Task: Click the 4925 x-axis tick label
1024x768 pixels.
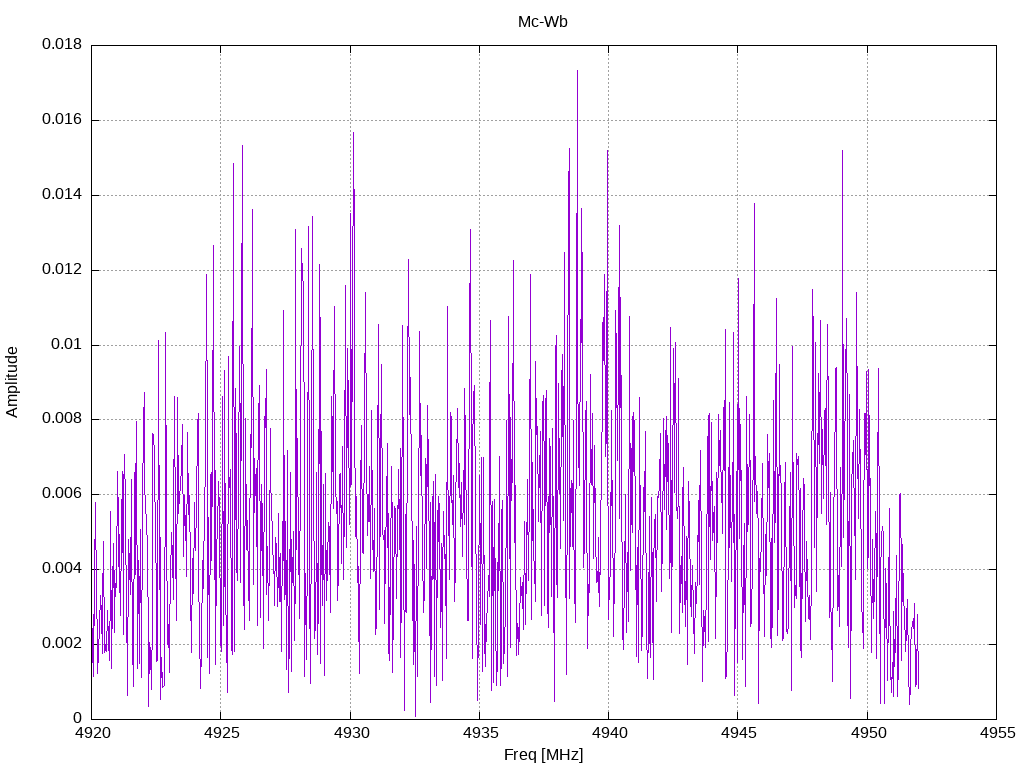Action: [222, 733]
